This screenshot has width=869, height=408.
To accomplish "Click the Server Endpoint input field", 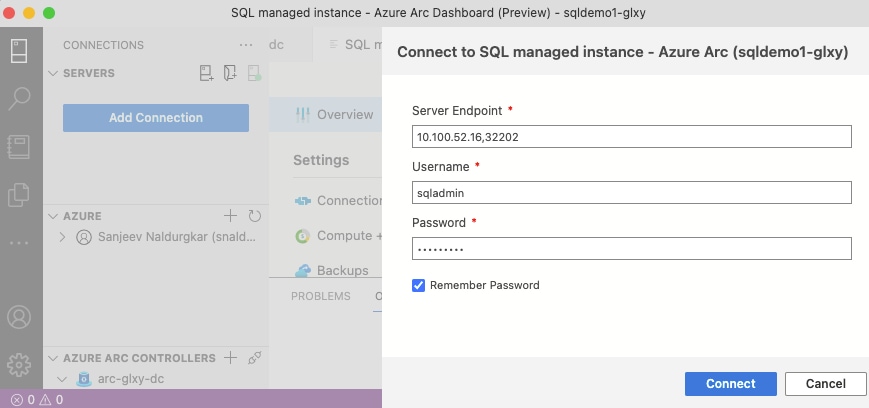I will [632, 136].
